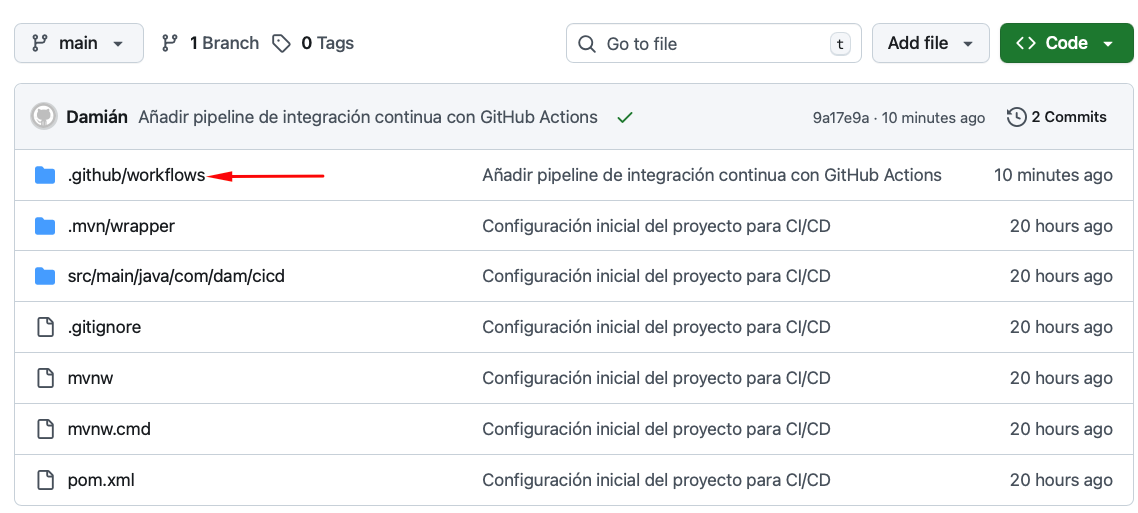The width and height of the screenshot is (1138, 513).
Task: Open the green Code dropdown button
Action: point(1064,43)
